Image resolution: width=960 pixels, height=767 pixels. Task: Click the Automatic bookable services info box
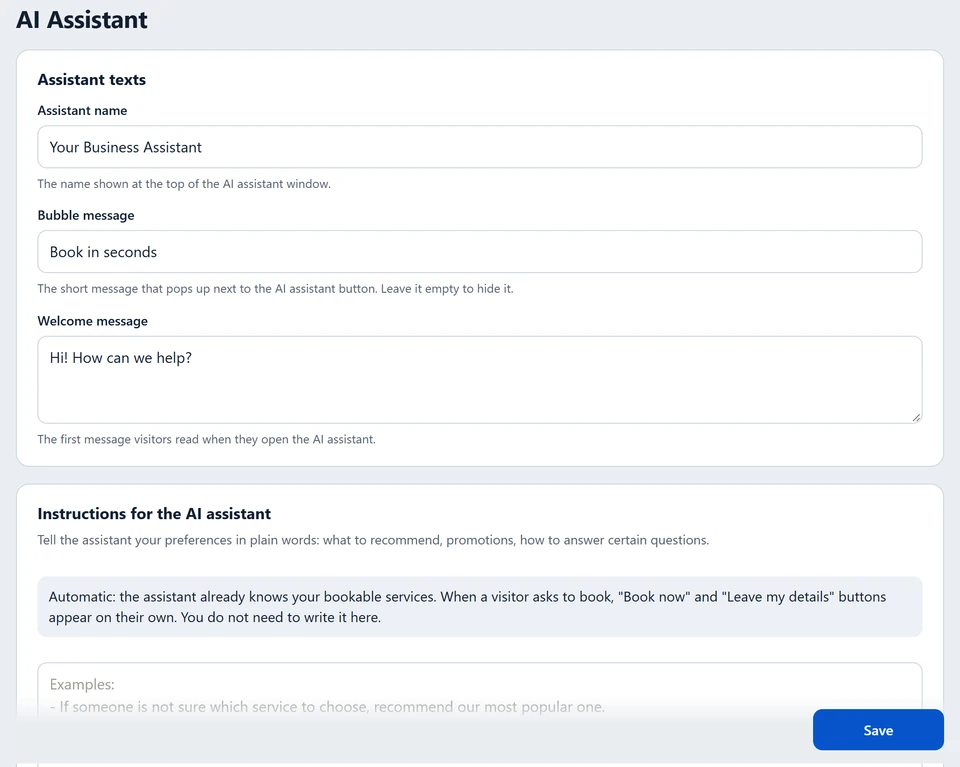point(479,607)
